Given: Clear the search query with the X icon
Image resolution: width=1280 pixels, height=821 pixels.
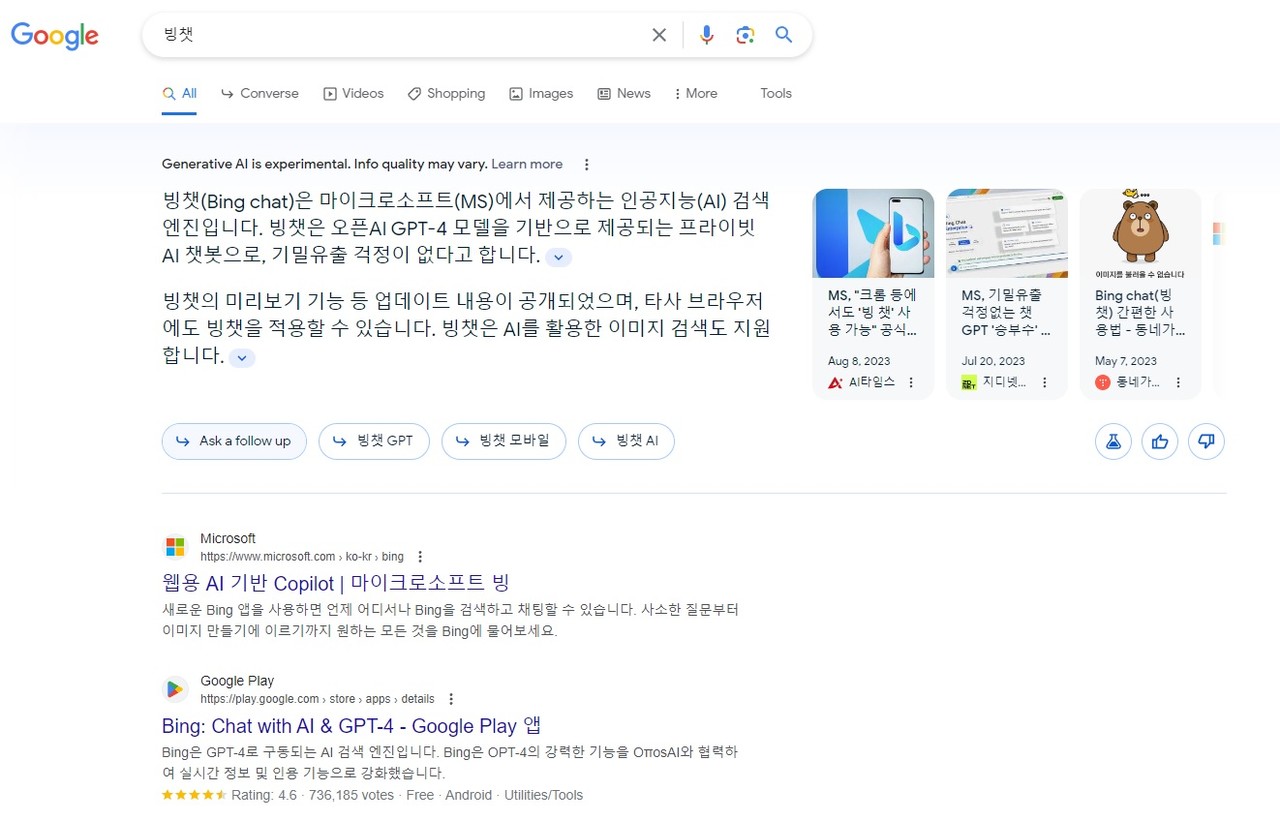Looking at the screenshot, I should pyautogui.click(x=659, y=34).
